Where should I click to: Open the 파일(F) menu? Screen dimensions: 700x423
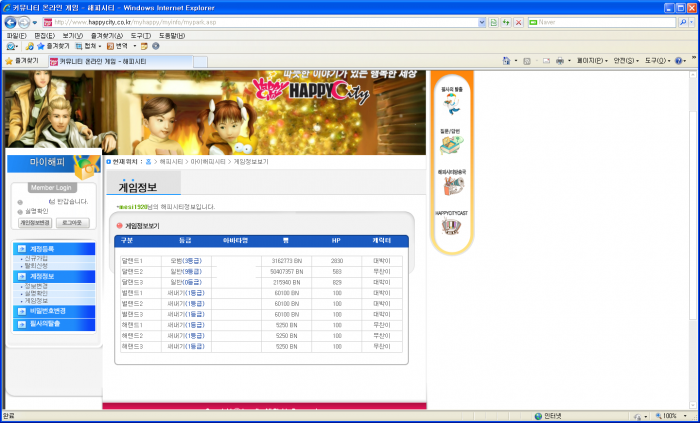point(16,35)
